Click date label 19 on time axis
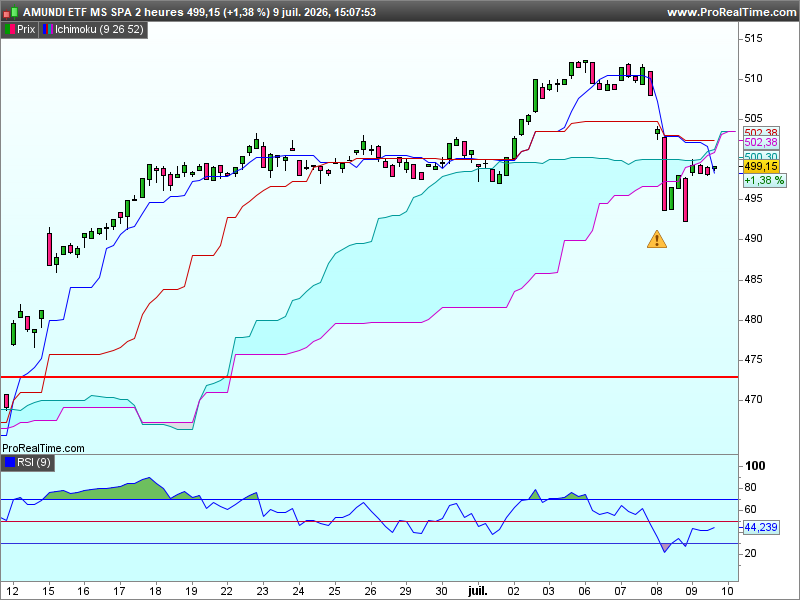The image size is (800, 600). point(191,591)
